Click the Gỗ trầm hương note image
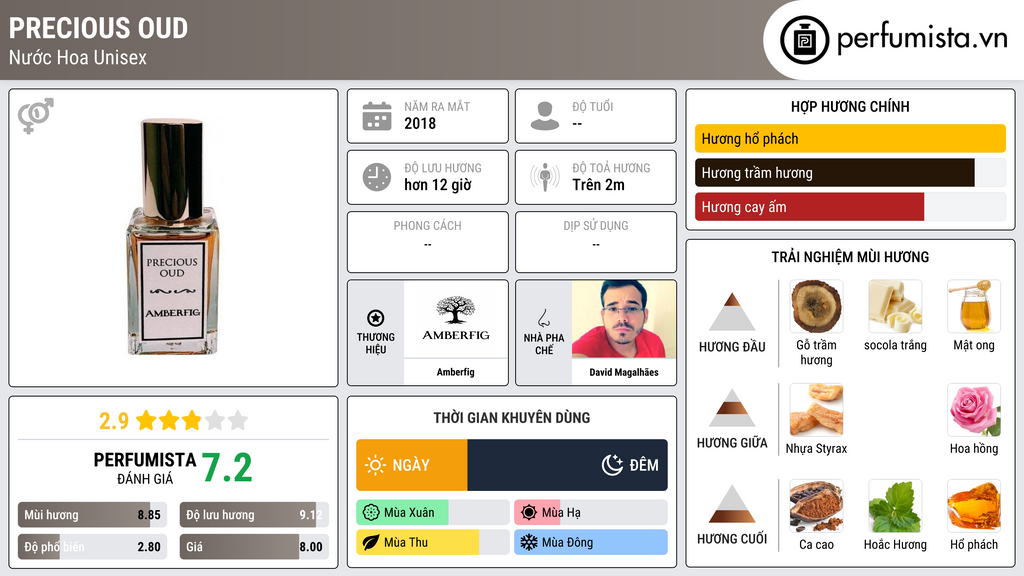 [x=816, y=306]
